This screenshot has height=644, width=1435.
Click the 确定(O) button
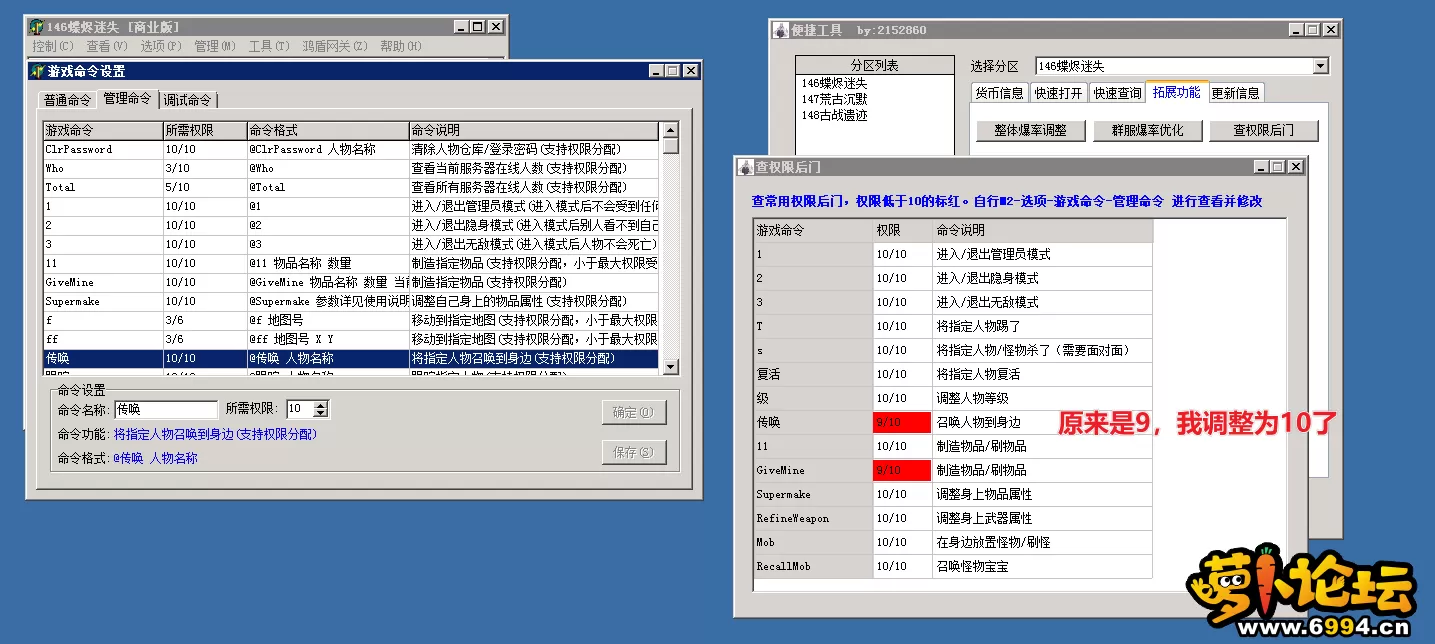633,412
